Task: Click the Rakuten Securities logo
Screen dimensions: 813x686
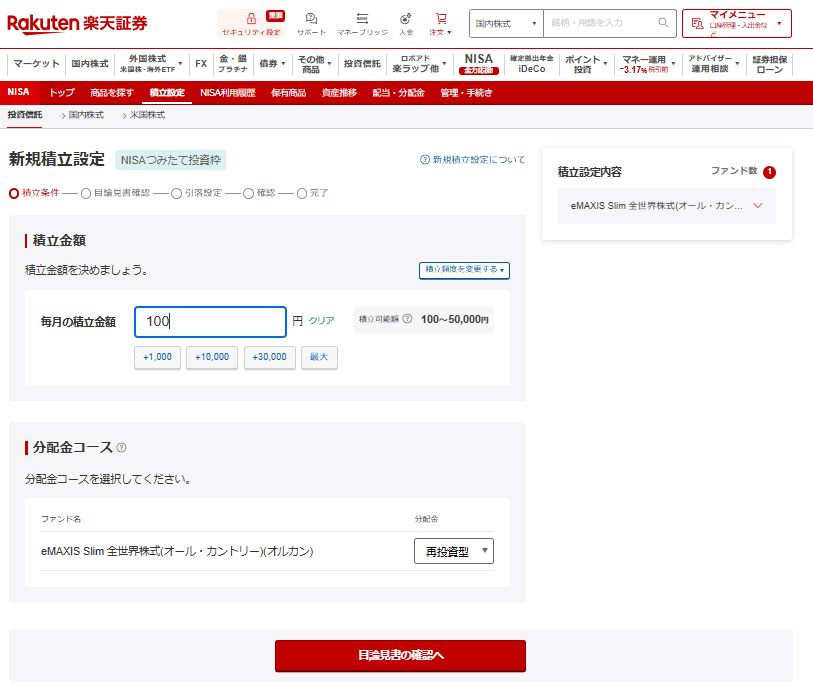Action: [x=77, y=23]
